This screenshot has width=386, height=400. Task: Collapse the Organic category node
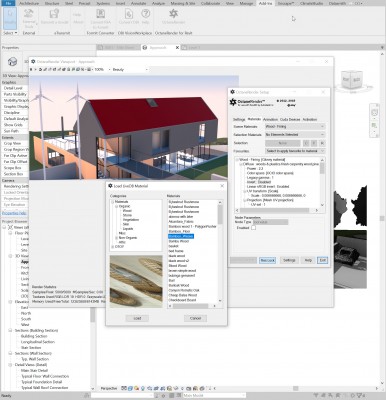(x=116, y=206)
